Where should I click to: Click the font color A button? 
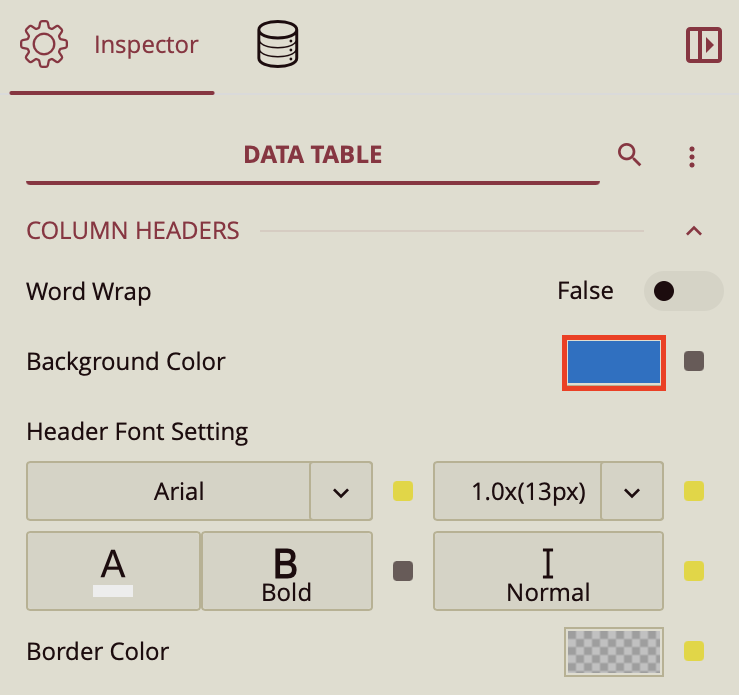[x=113, y=571]
